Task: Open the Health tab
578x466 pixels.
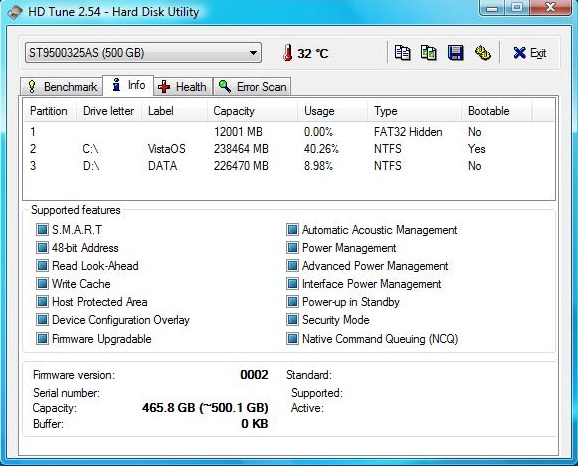Action: (x=183, y=87)
